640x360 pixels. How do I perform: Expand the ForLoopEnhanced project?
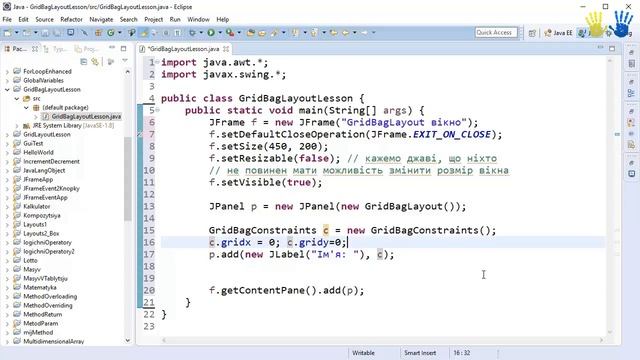tap(7, 71)
